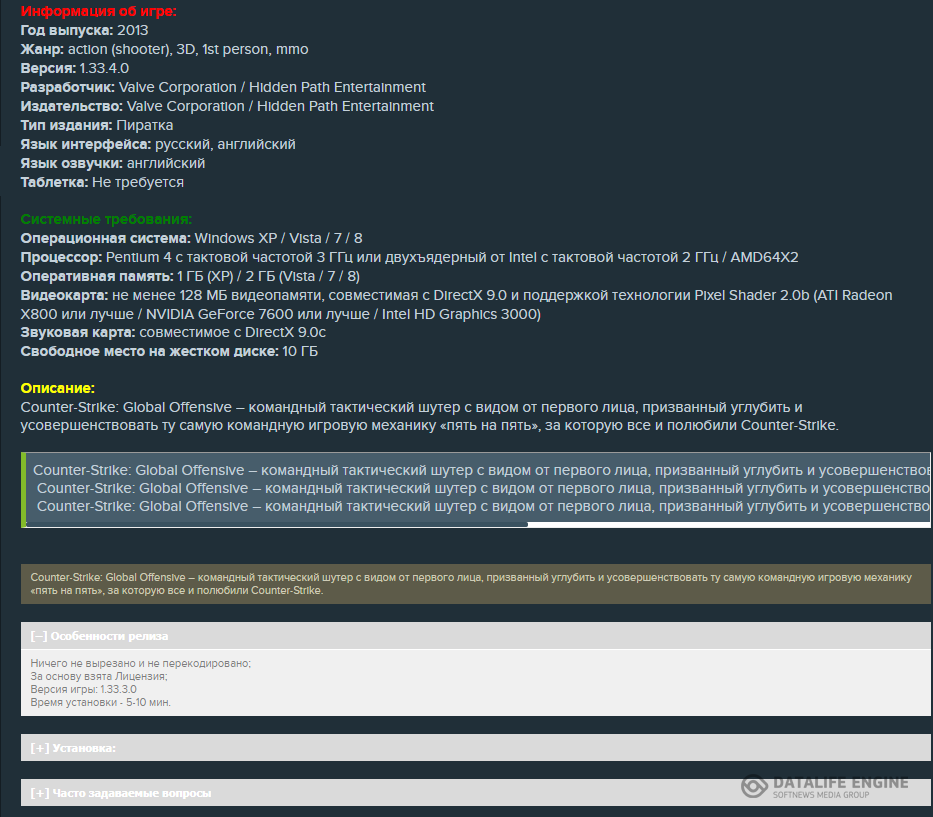Click the horizontal scrollbar in the code block
The width and height of the screenshot is (933, 817).
(x=277, y=524)
